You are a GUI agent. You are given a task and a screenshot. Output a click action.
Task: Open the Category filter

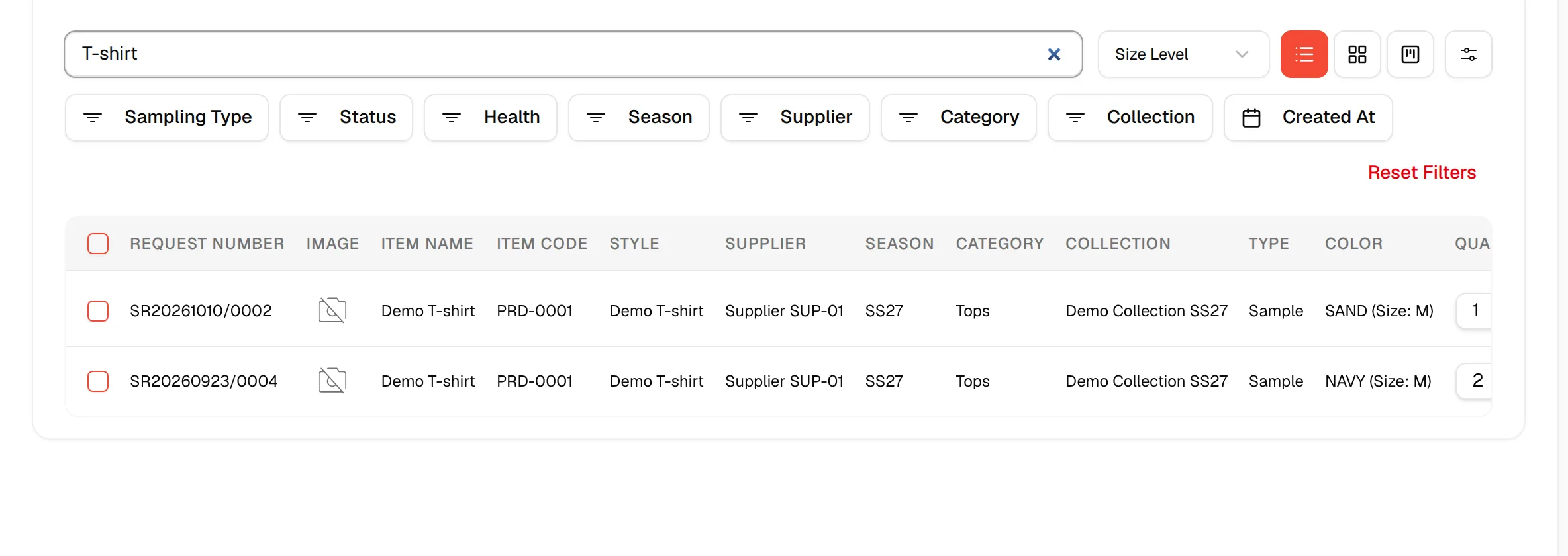(959, 117)
